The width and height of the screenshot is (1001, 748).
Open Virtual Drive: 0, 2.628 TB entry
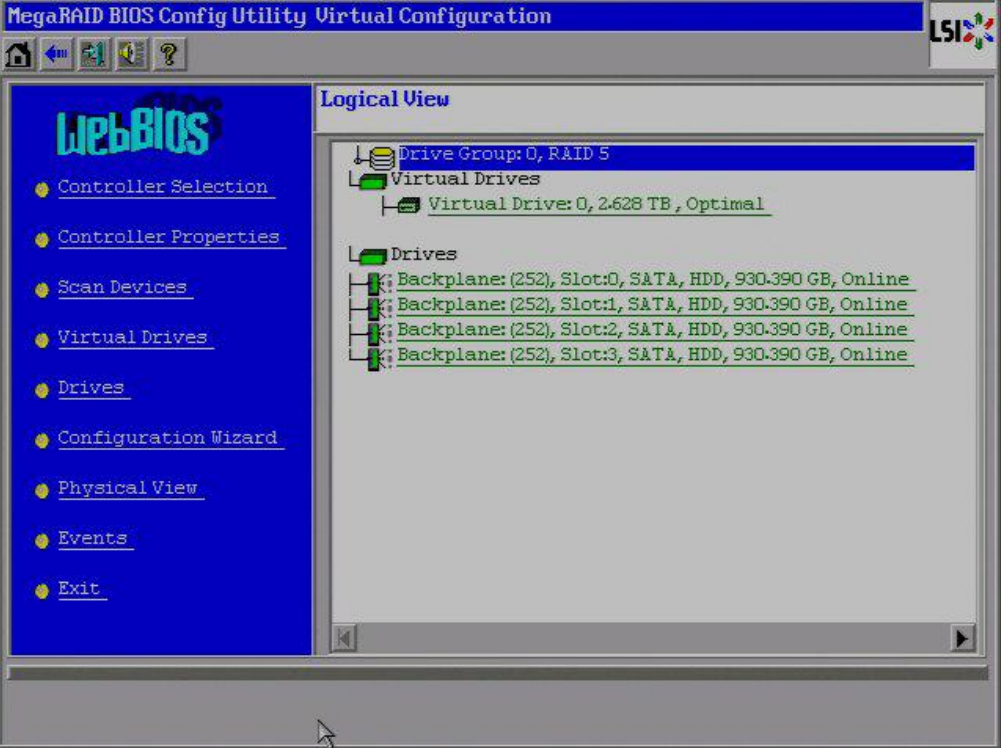click(596, 204)
